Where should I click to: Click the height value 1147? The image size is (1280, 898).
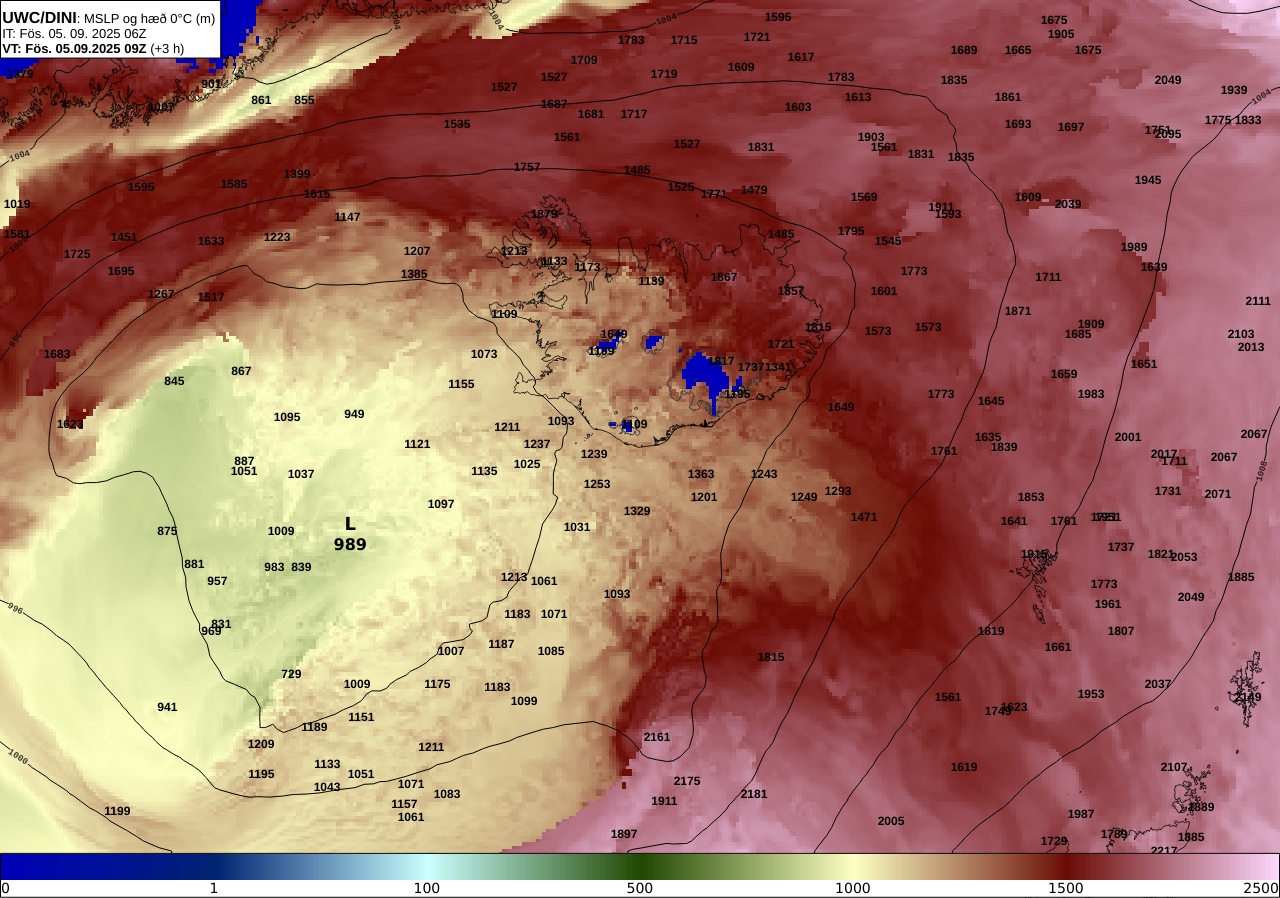coord(347,217)
